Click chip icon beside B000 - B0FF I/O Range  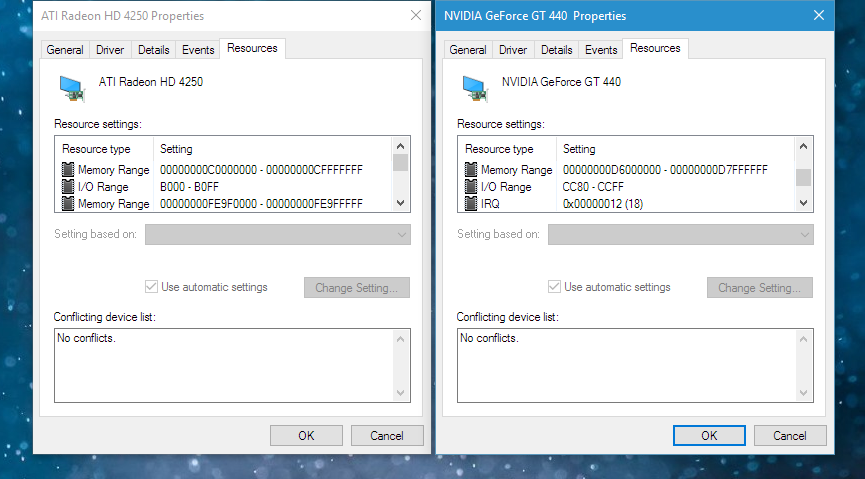pyautogui.click(x=68, y=187)
